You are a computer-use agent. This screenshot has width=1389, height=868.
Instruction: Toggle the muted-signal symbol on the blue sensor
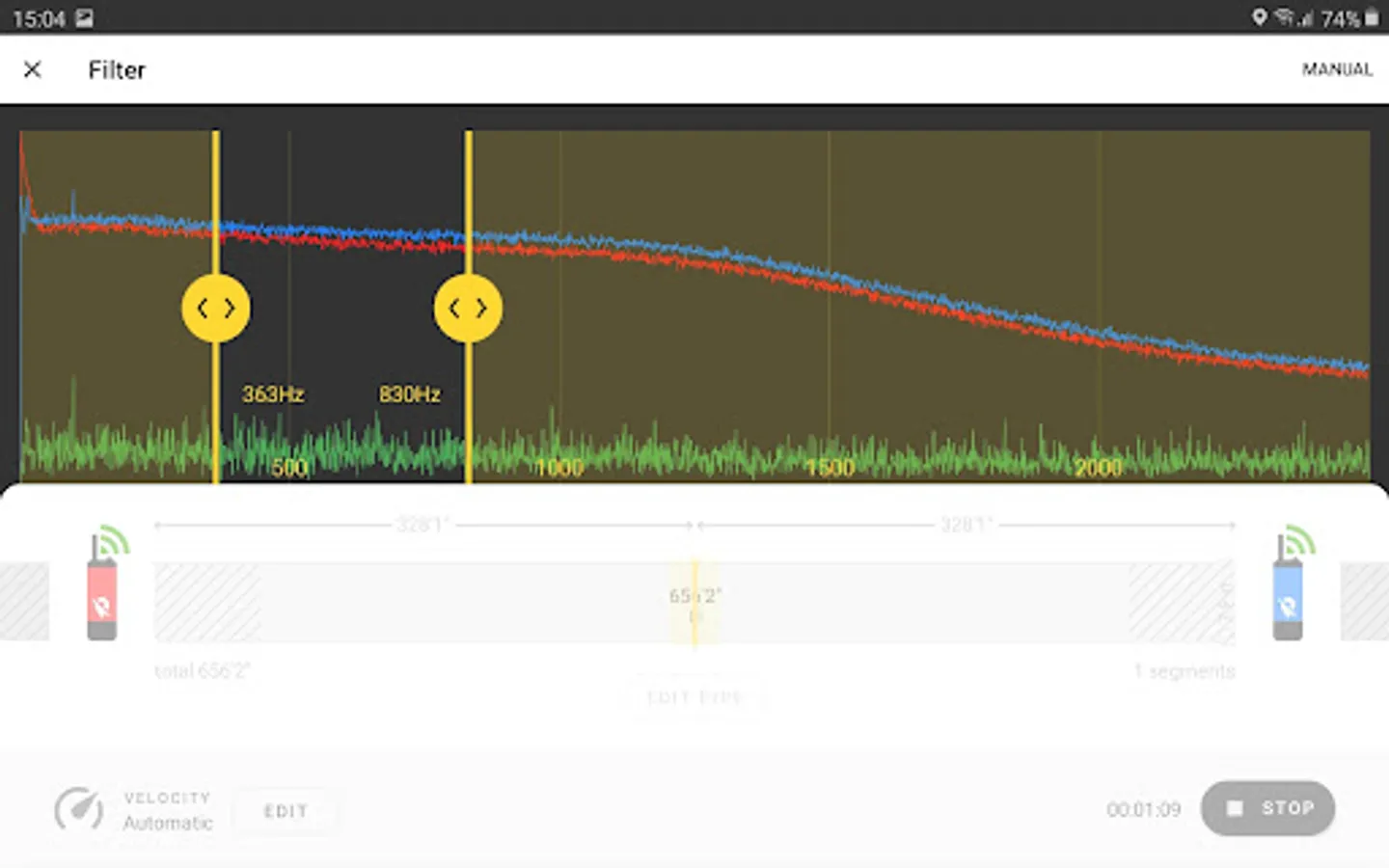tap(1287, 606)
